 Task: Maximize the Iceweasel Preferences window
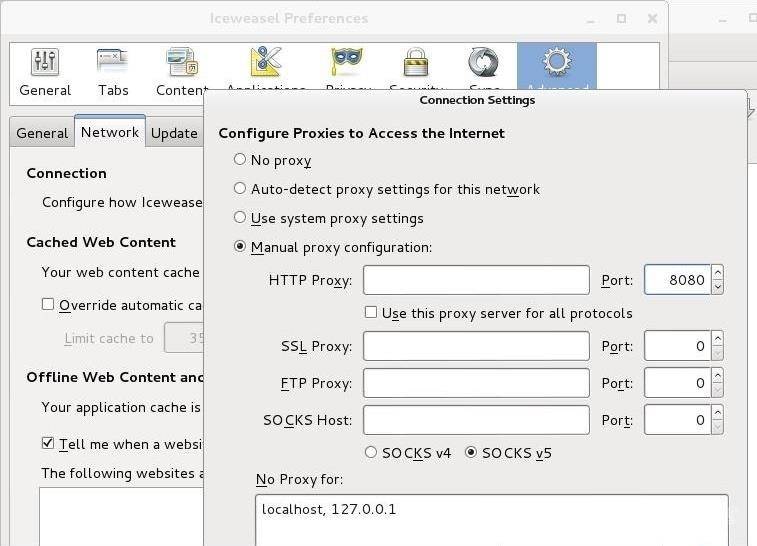tap(621, 18)
